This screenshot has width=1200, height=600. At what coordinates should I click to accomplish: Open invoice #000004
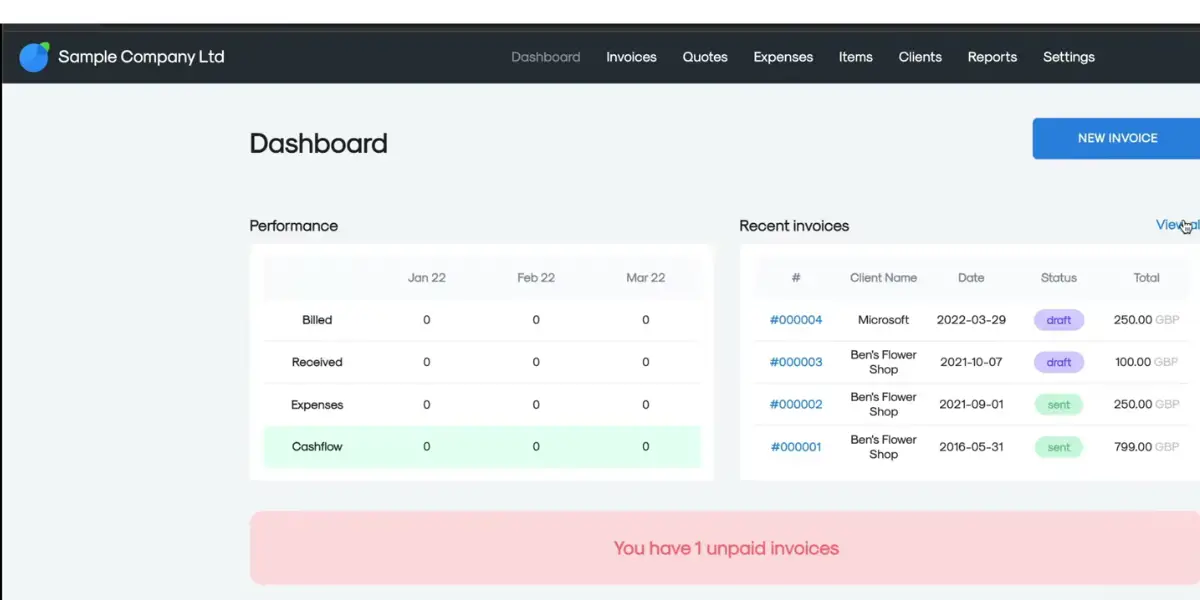(796, 320)
